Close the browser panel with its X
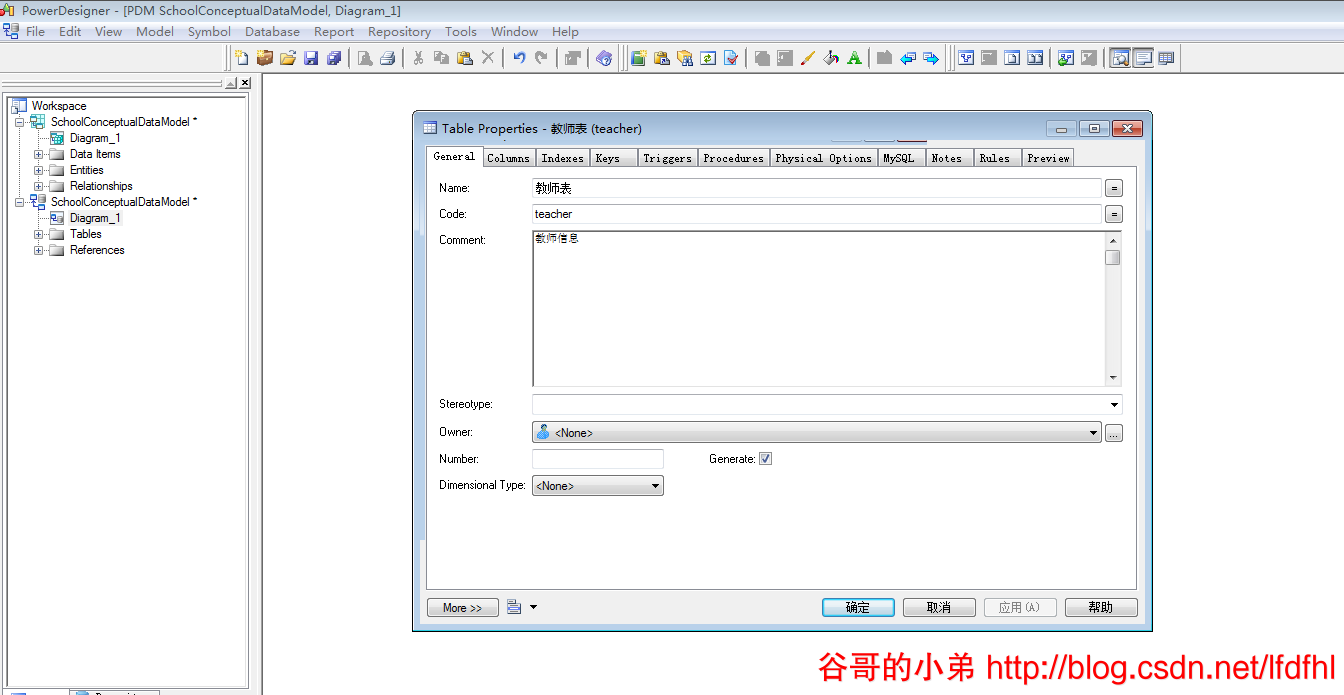Viewport: 1344px width, 695px height. pos(245,83)
